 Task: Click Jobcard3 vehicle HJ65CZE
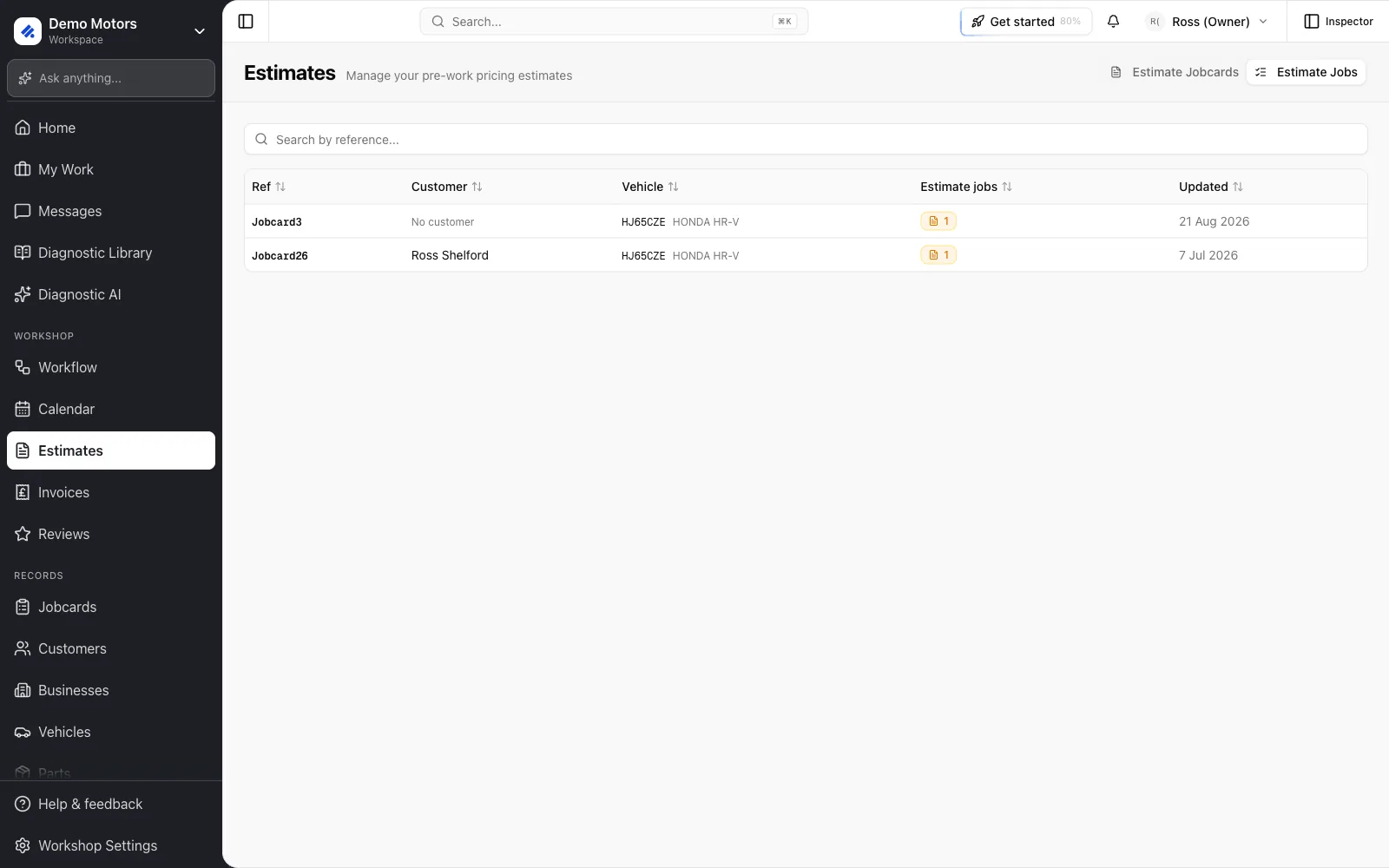tap(643, 222)
